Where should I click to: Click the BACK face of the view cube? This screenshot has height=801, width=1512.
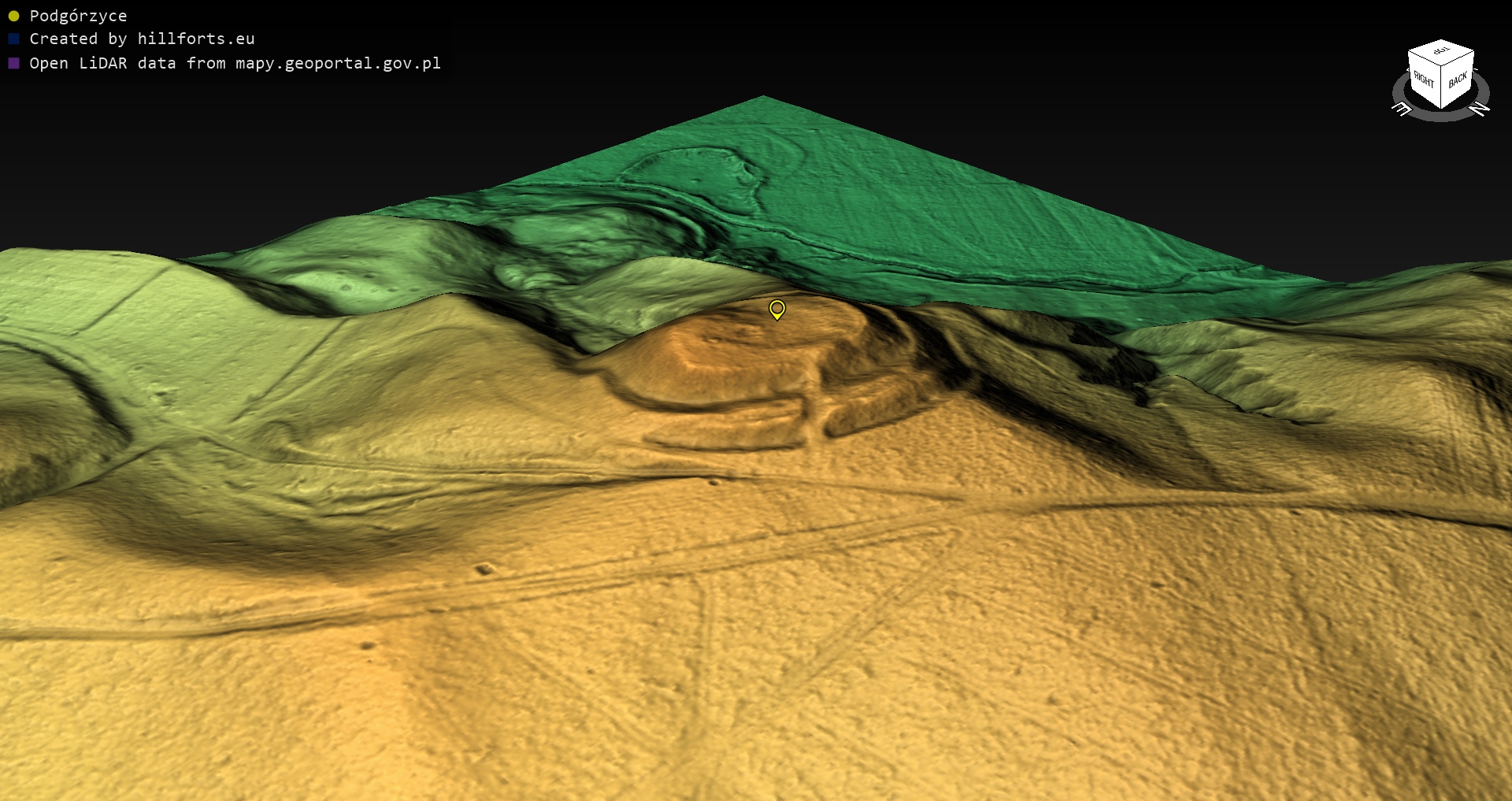coord(1458,80)
